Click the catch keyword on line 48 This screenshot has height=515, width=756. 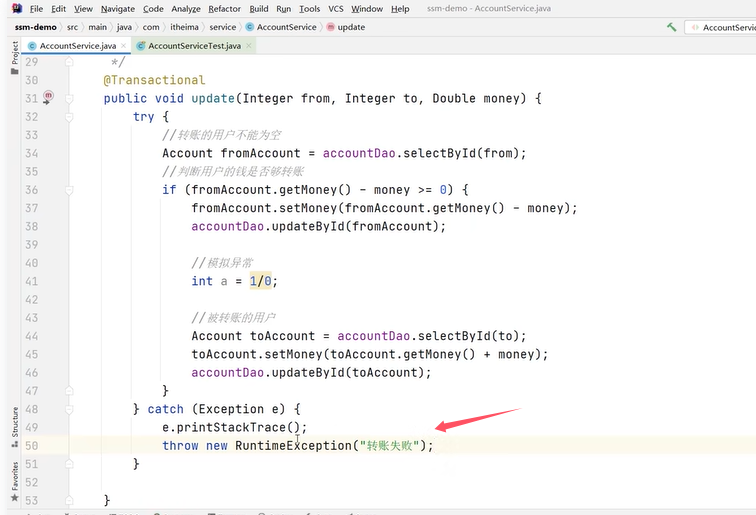(x=165, y=409)
